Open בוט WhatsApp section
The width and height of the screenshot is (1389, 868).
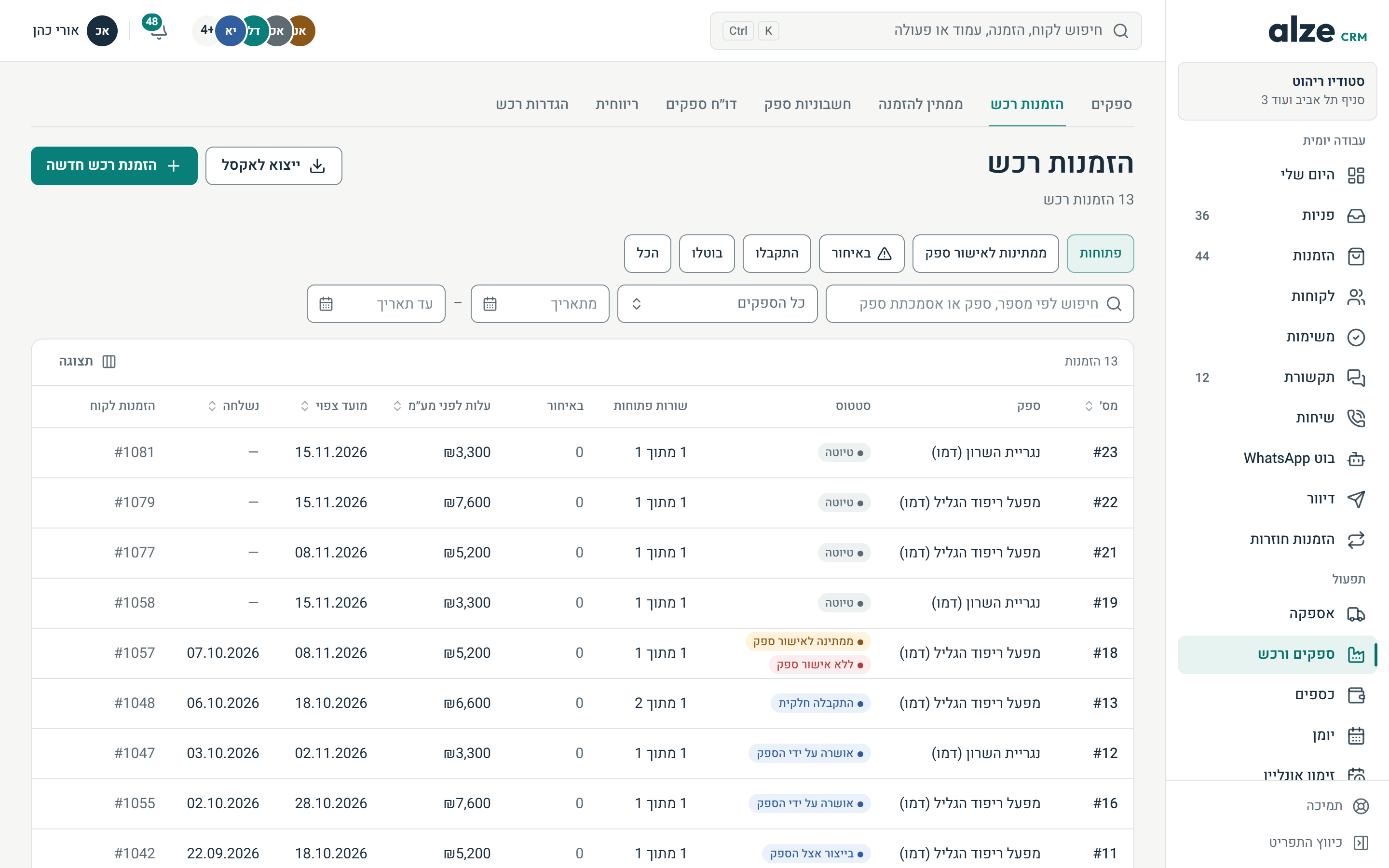click(1277, 458)
